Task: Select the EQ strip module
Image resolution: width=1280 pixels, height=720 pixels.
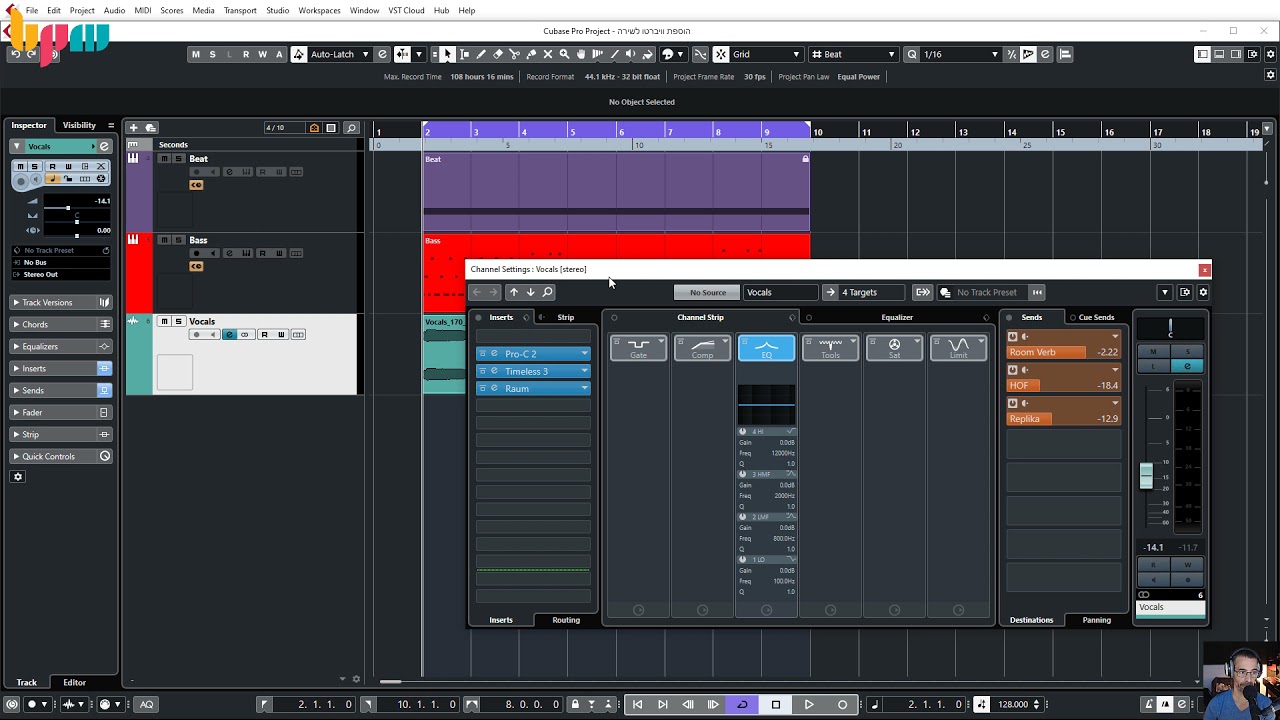Action: tap(766, 347)
